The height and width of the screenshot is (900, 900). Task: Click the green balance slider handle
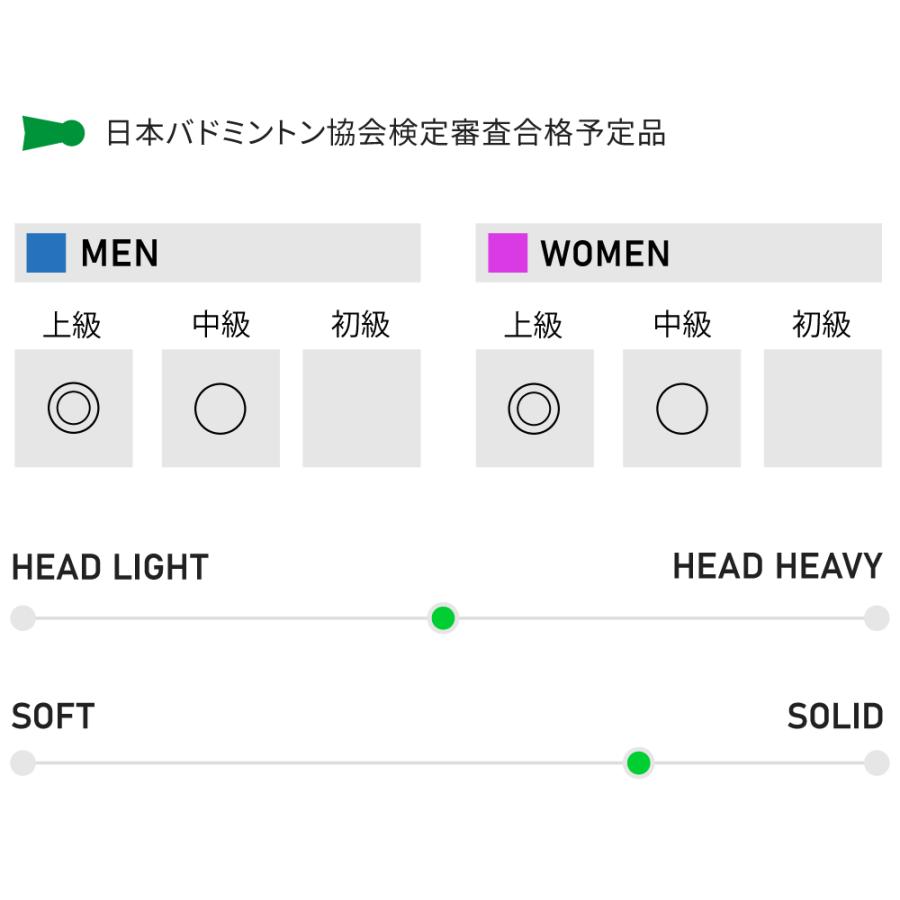[443, 618]
